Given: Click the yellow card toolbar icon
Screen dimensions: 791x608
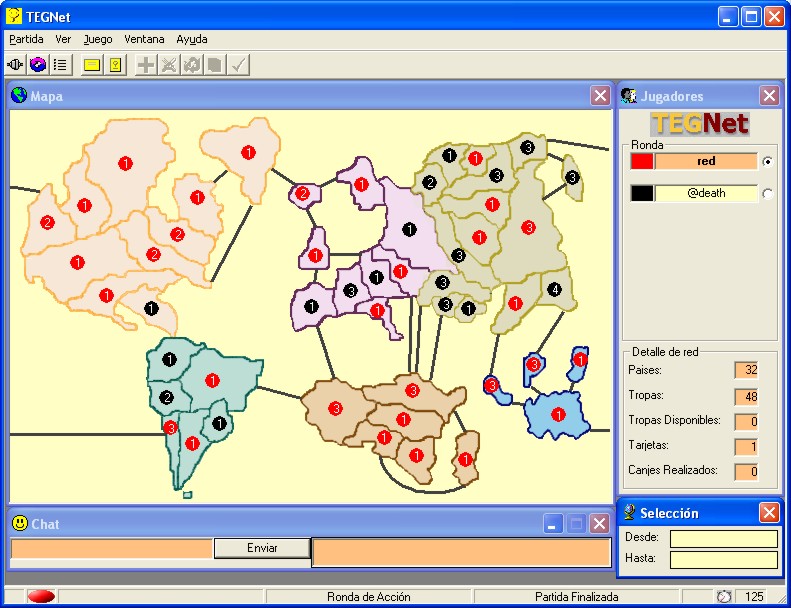Looking at the screenshot, I should point(92,65).
